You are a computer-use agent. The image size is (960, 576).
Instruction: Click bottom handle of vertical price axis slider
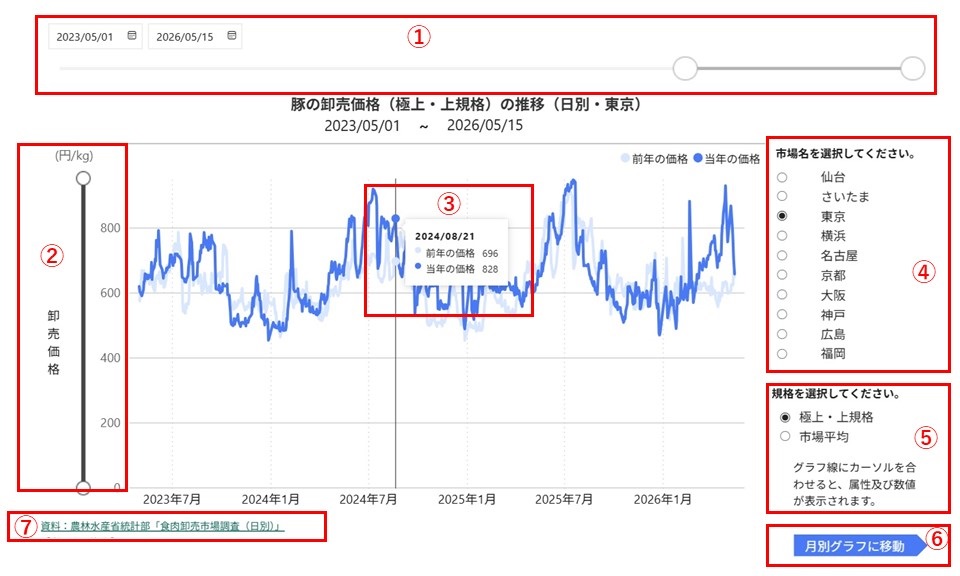[83, 488]
